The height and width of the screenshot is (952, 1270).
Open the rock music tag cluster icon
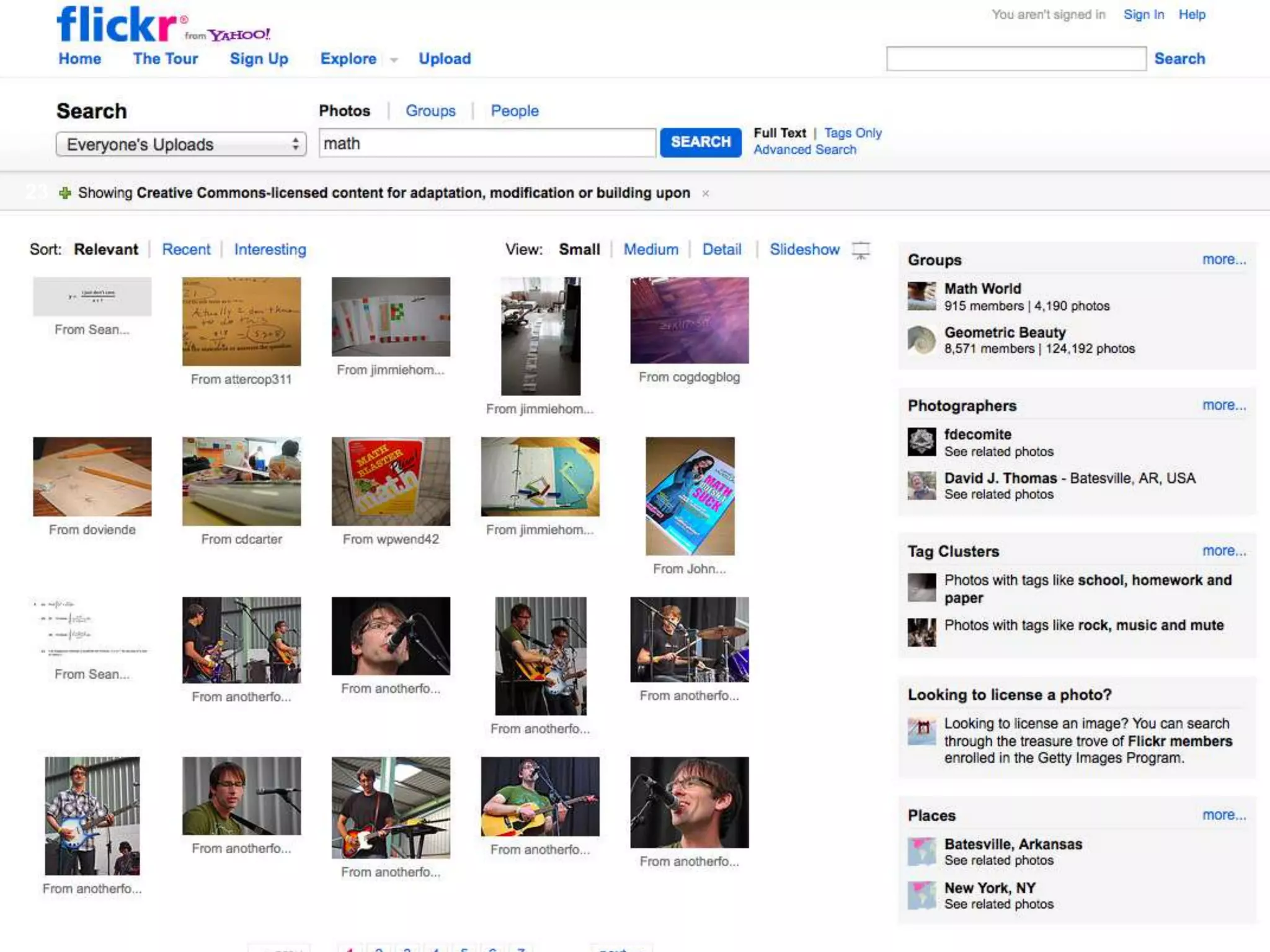pos(921,632)
